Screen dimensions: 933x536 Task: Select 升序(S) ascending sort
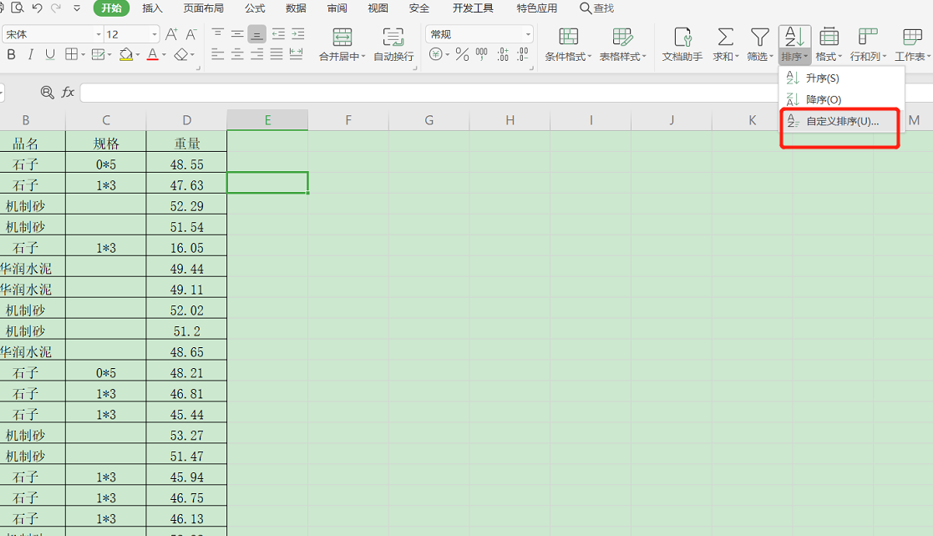(x=841, y=78)
